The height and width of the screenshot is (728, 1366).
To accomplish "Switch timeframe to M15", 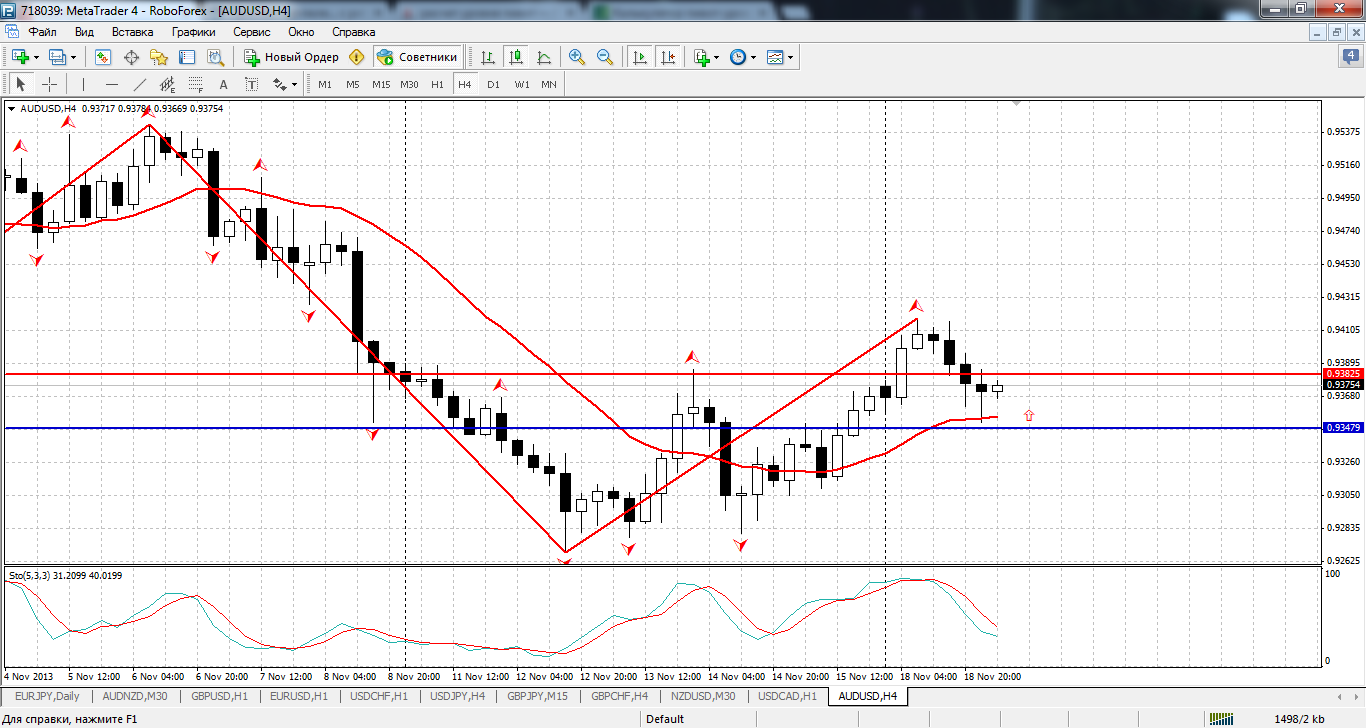I will (381, 84).
